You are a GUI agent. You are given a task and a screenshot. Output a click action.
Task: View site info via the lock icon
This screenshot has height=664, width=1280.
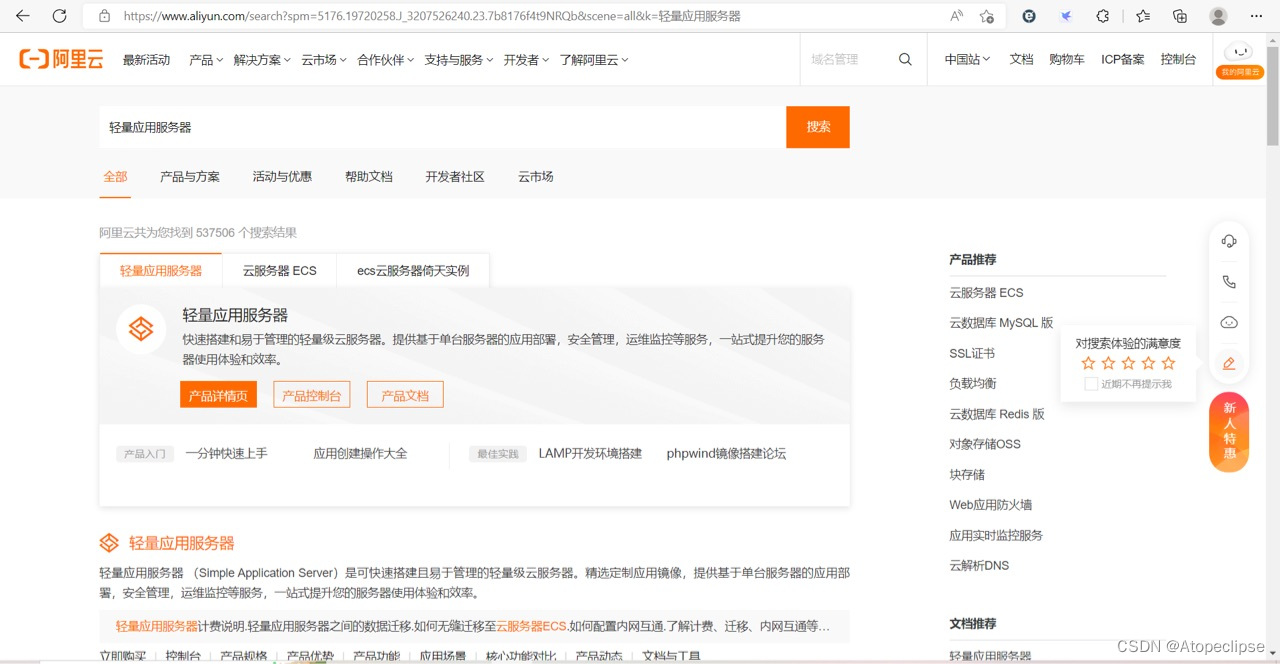pos(104,16)
